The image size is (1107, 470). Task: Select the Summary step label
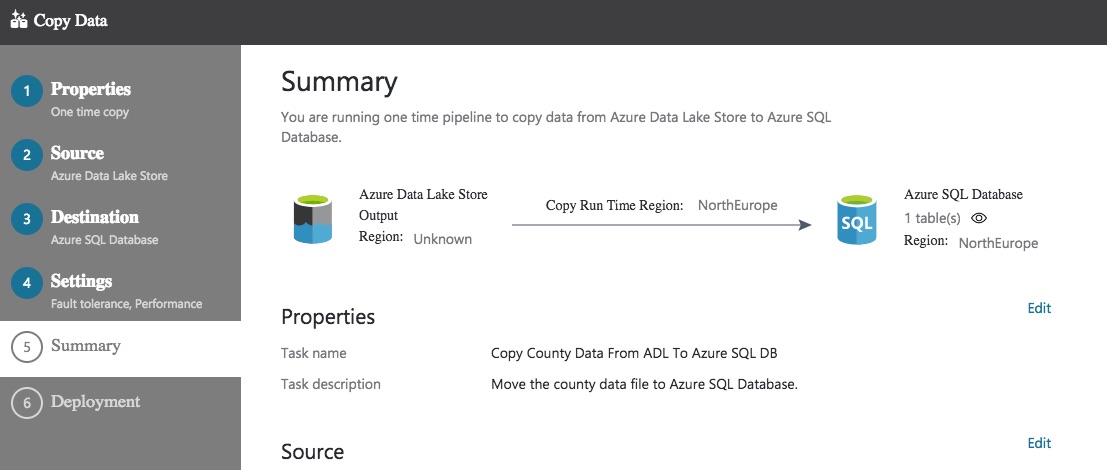(x=86, y=346)
